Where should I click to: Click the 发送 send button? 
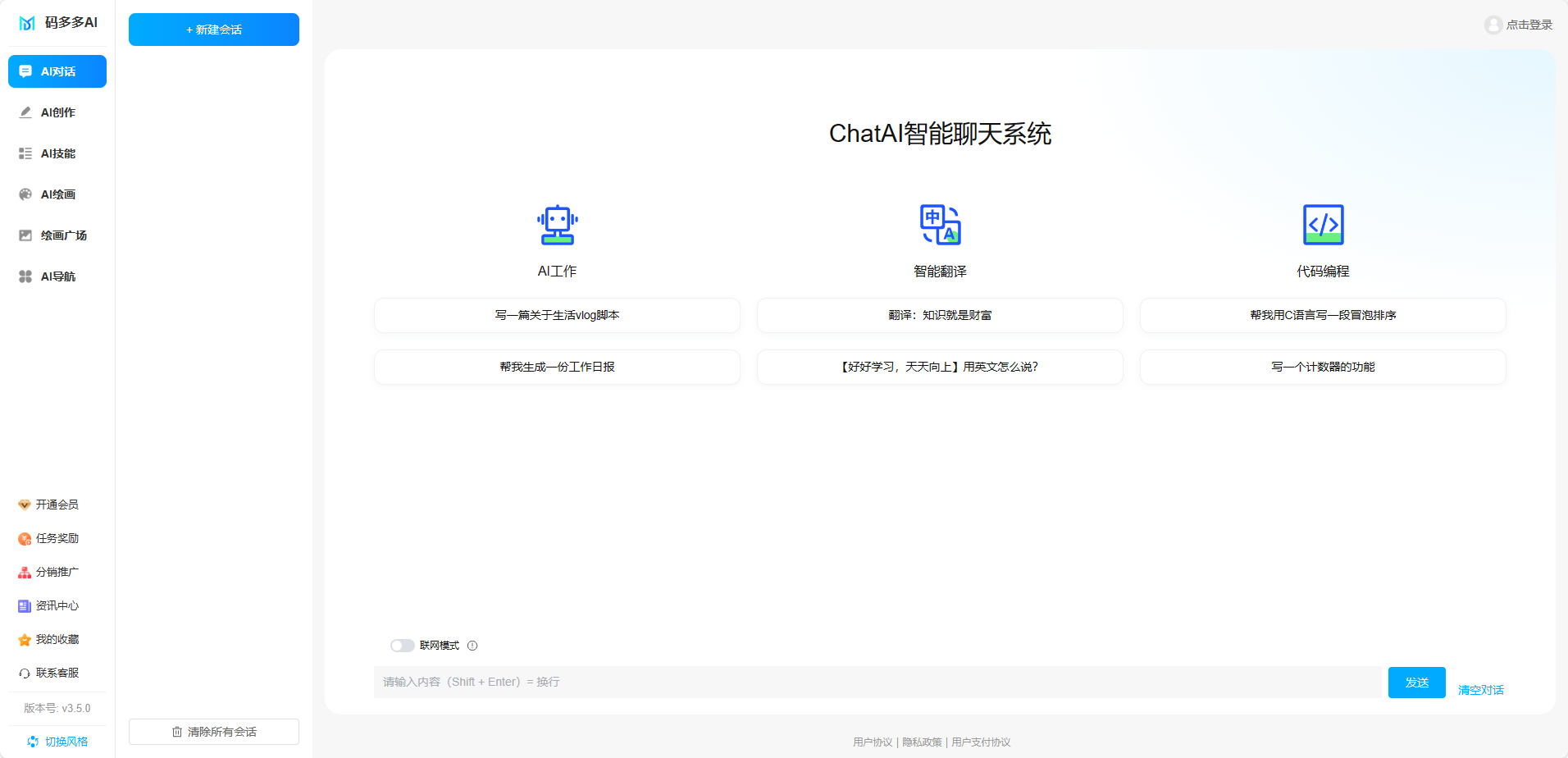(1417, 683)
